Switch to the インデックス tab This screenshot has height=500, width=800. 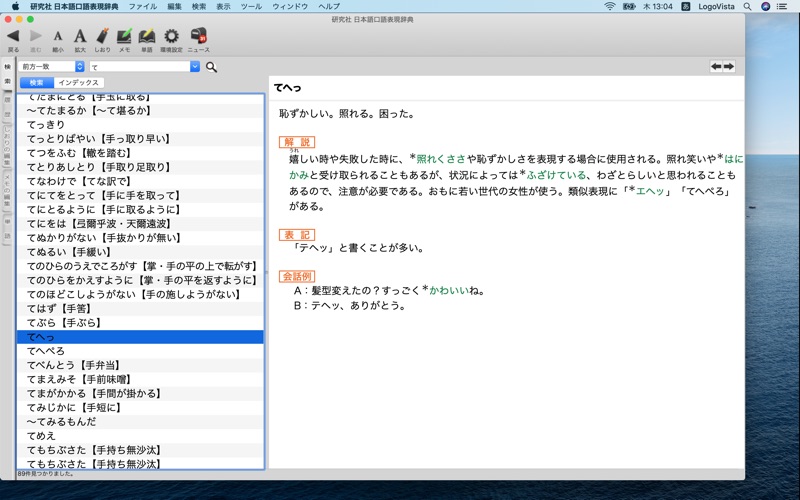78,83
